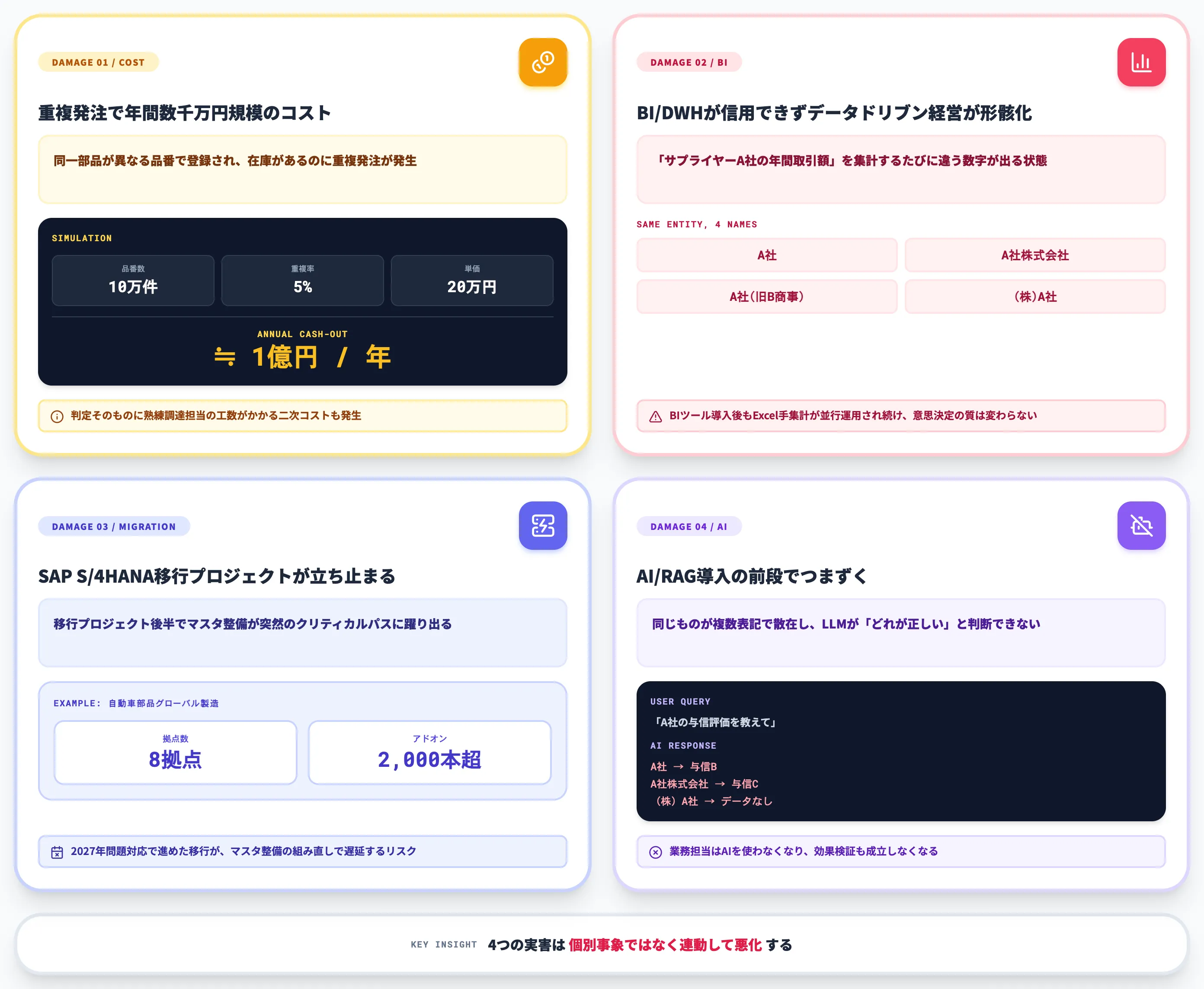Click the blue migration icon on Damage 03 card

543,525
